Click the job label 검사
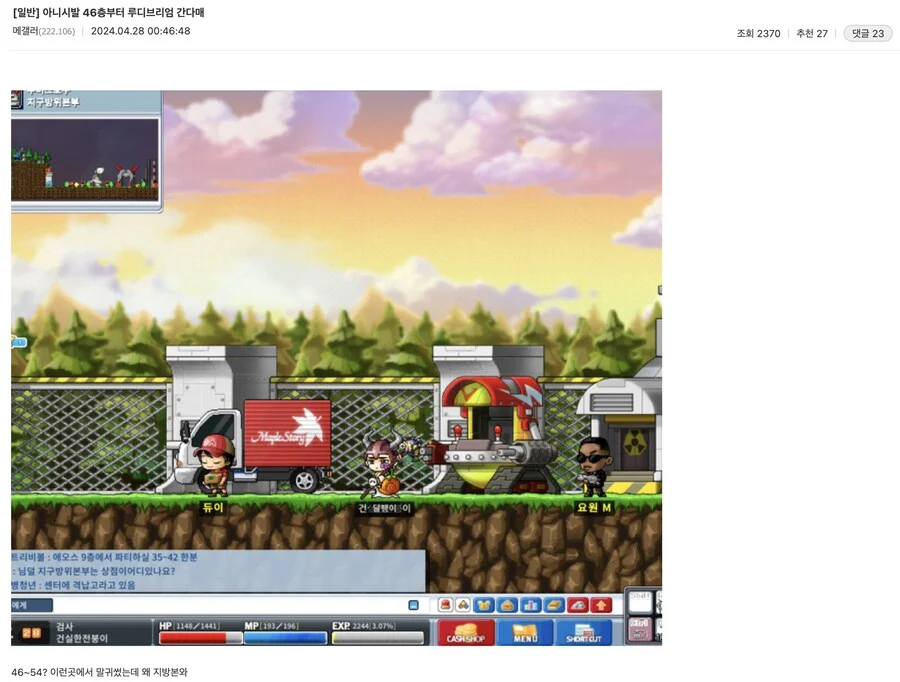Viewport: 900px width, 682px height. pos(64,626)
